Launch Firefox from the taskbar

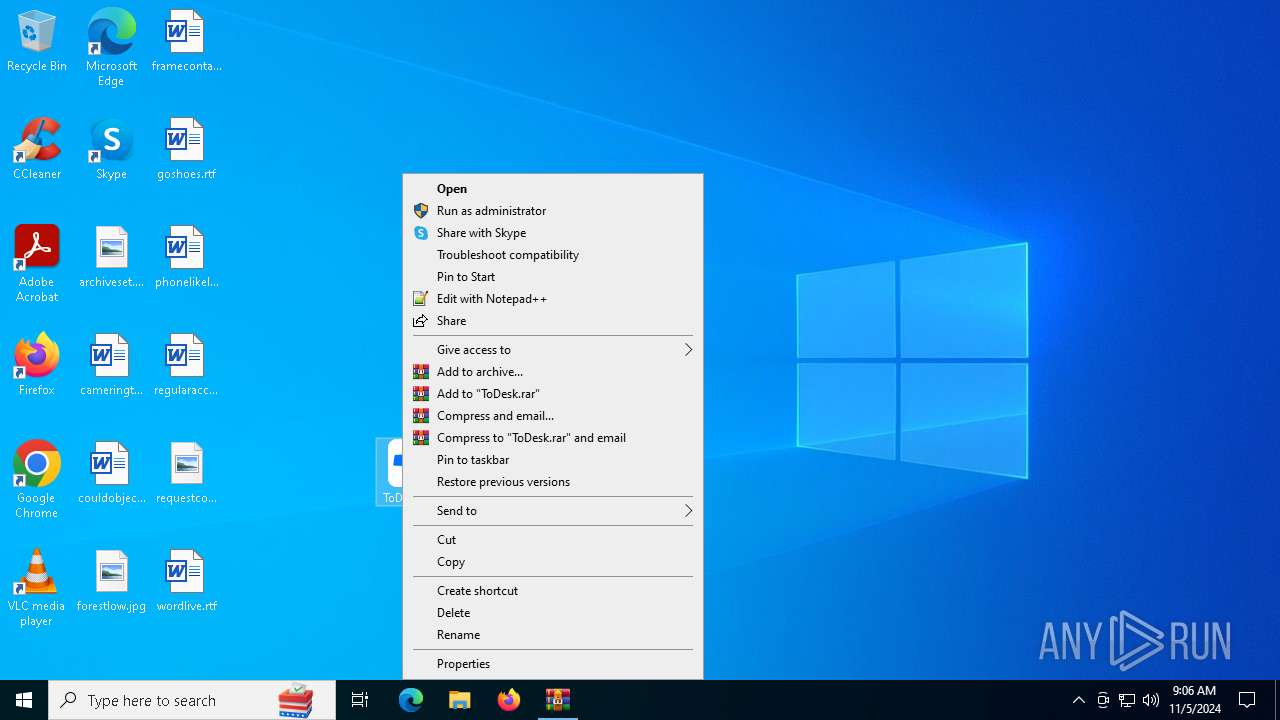click(x=509, y=700)
